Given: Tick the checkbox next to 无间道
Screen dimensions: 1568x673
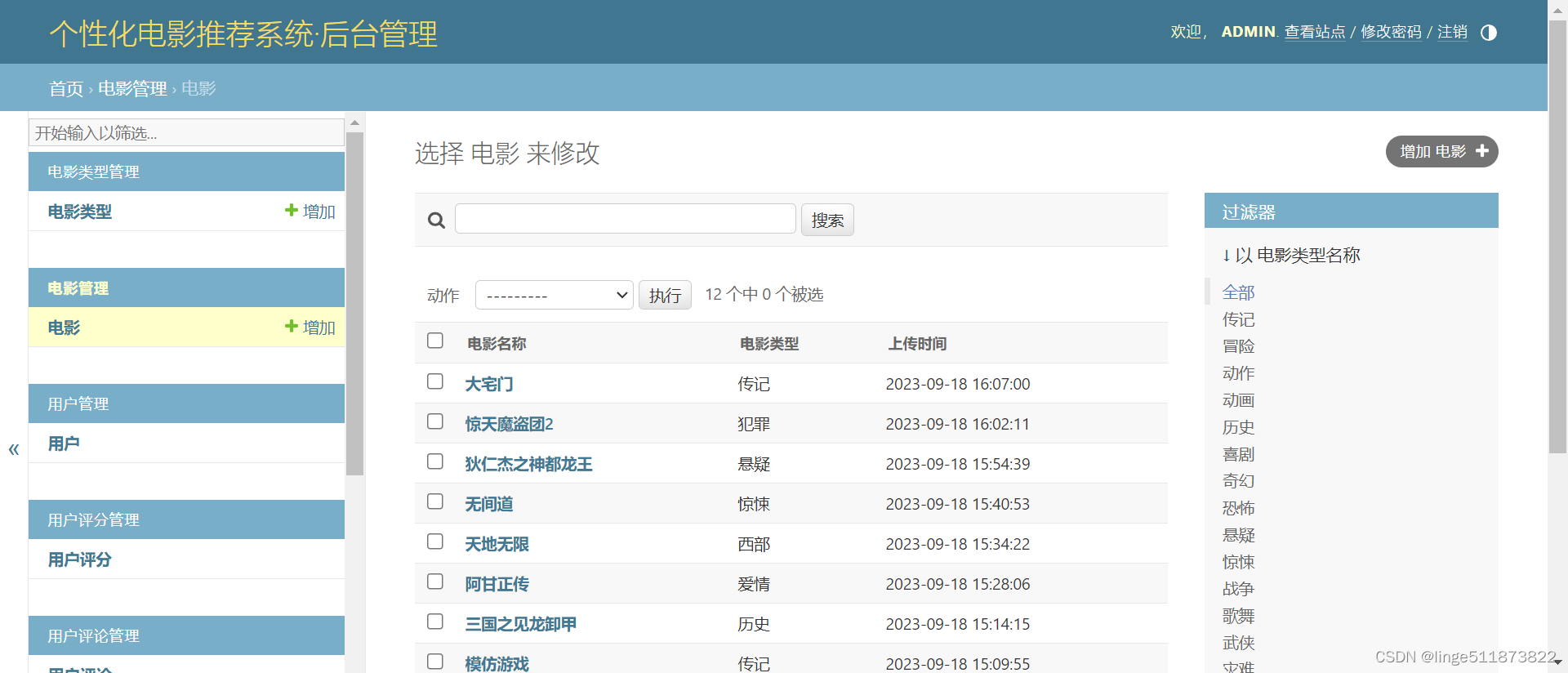Looking at the screenshot, I should (x=435, y=501).
